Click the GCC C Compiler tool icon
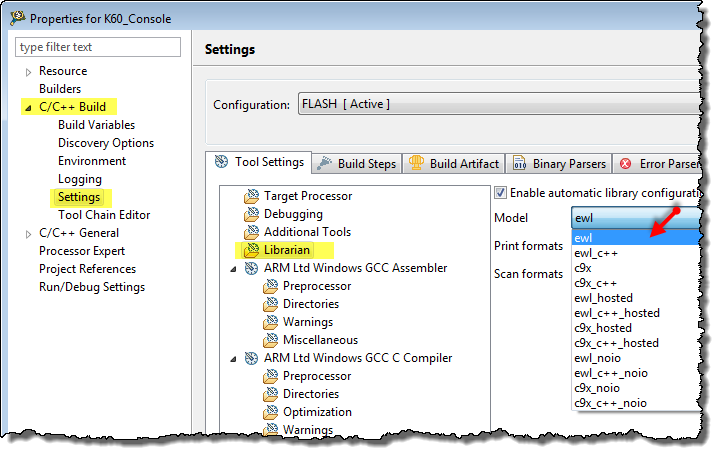 coord(251,358)
